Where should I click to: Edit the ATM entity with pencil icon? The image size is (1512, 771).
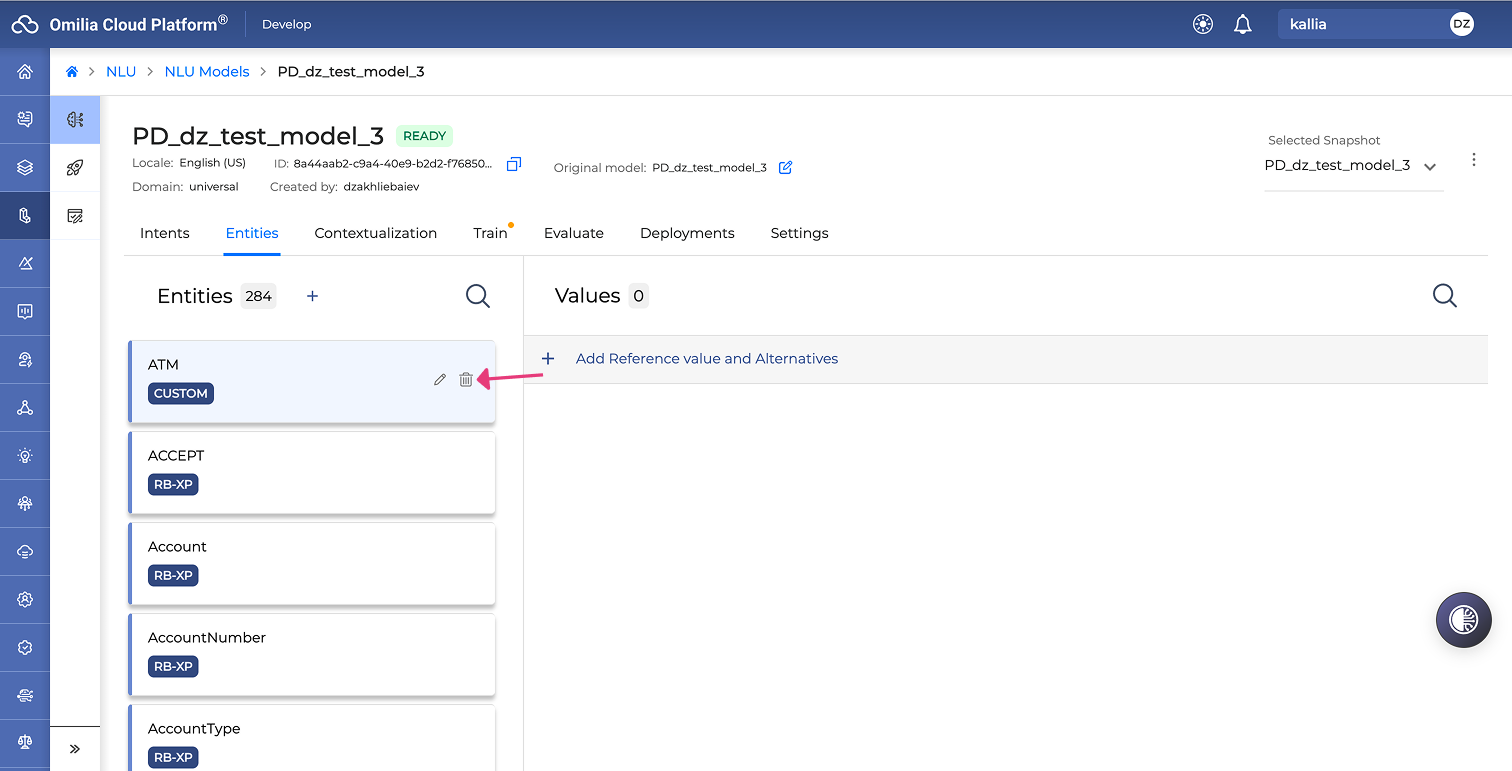pyautogui.click(x=440, y=380)
